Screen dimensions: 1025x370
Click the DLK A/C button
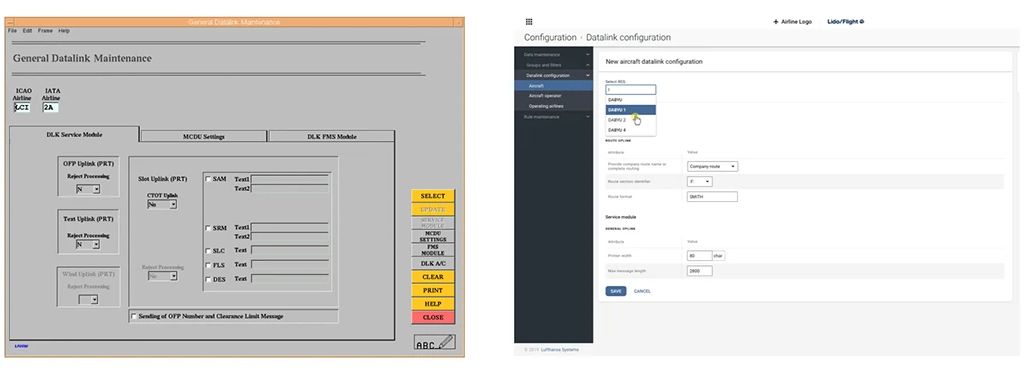pyautogui.click(x=433, y=263)
